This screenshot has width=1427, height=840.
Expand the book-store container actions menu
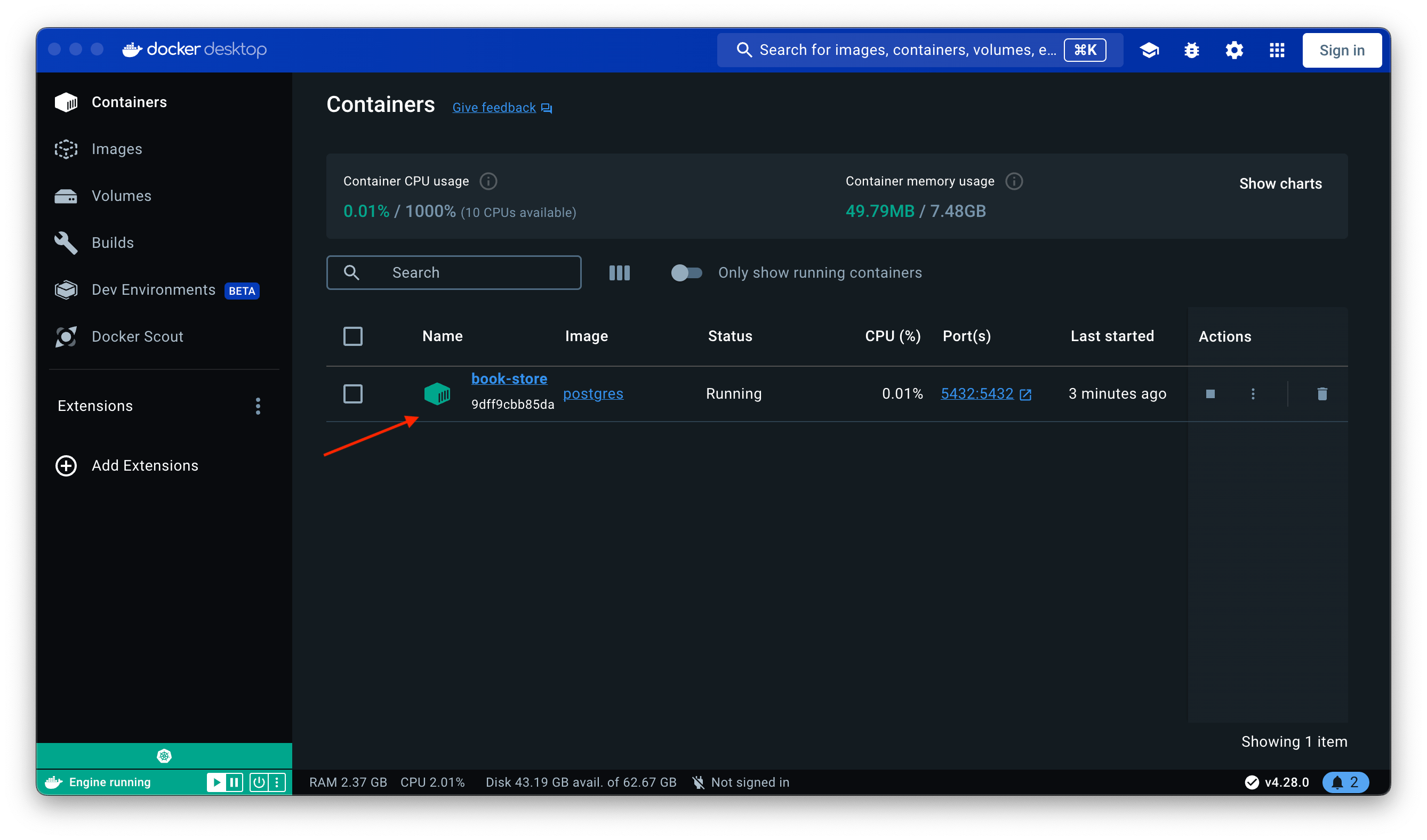1253,393
